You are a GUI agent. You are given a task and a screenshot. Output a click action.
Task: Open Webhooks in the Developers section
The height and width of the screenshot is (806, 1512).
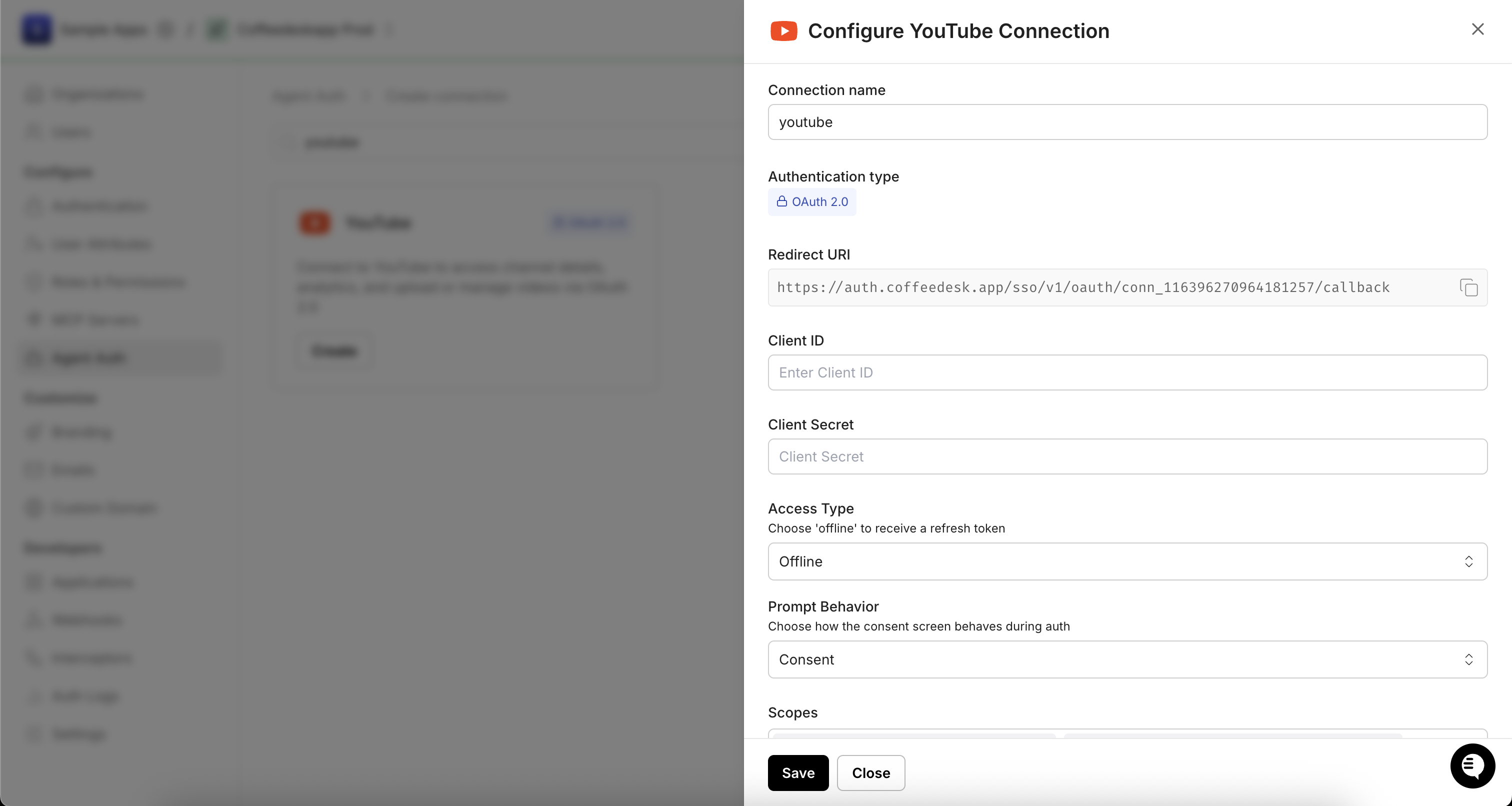[x=87, y=620]
